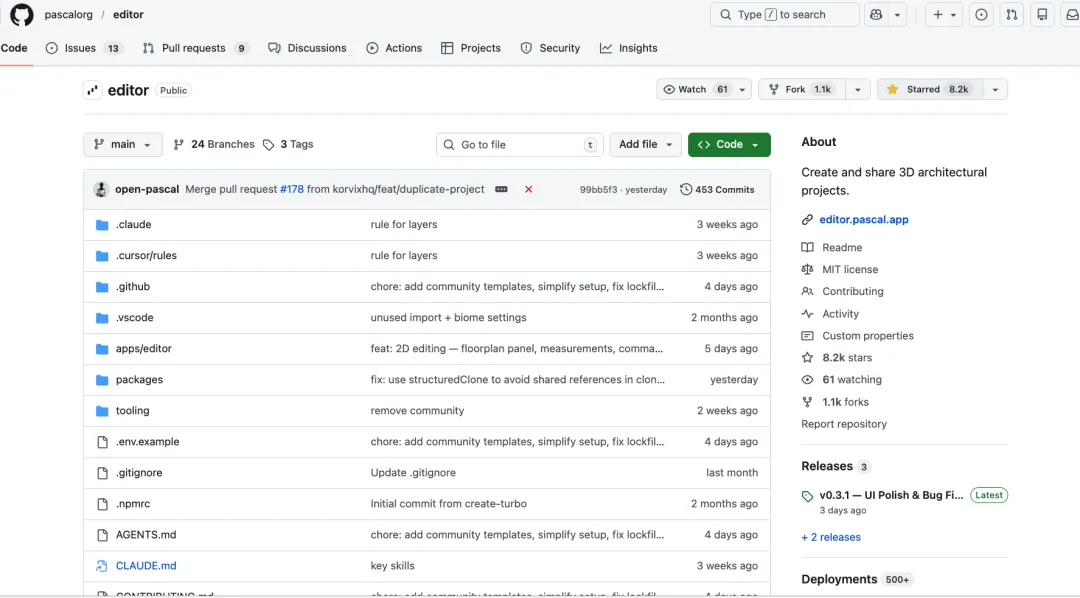Open Copilot chat icon

[877, 15]
